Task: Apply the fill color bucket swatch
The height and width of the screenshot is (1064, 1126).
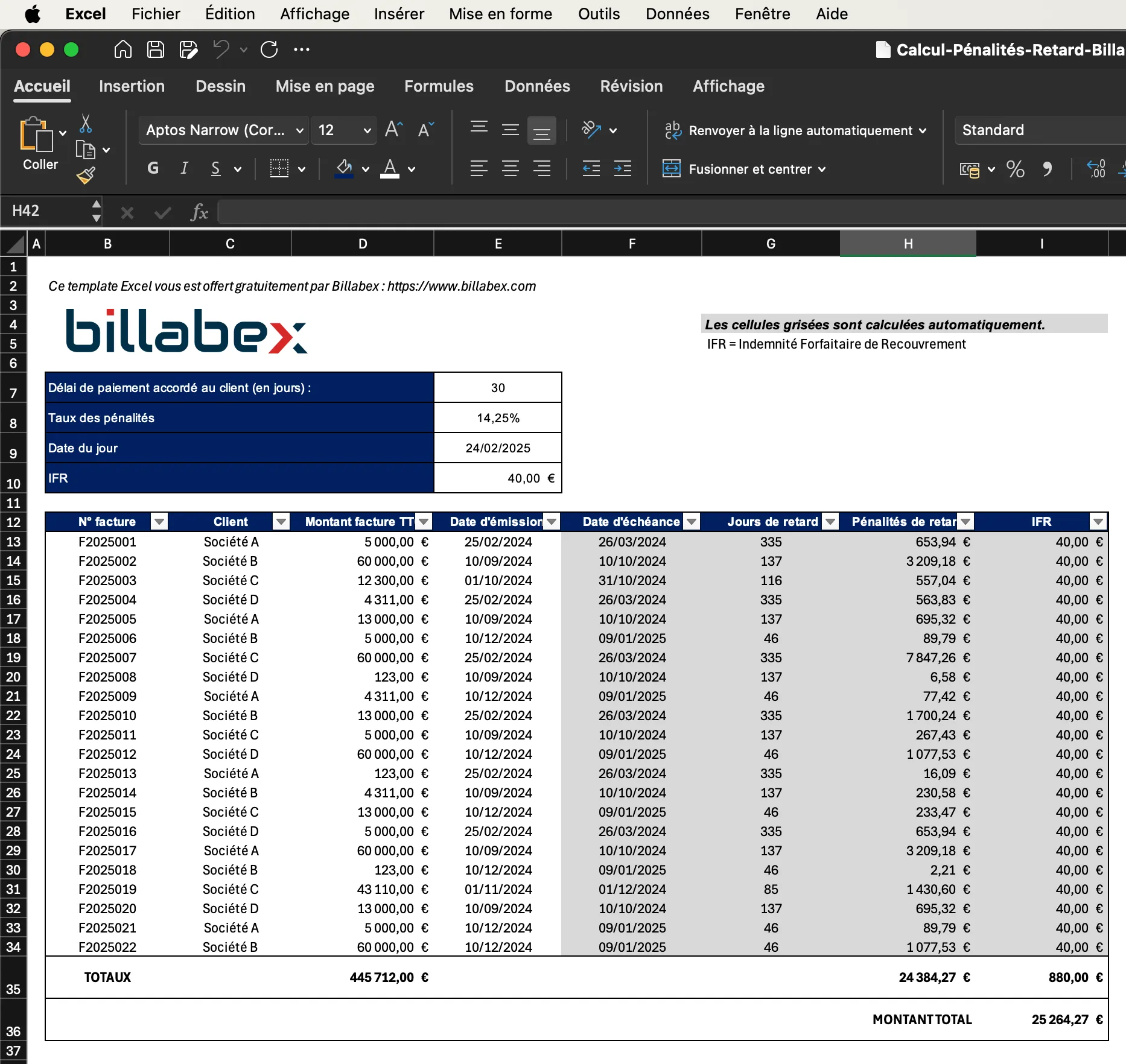Action: click(344, 169)
